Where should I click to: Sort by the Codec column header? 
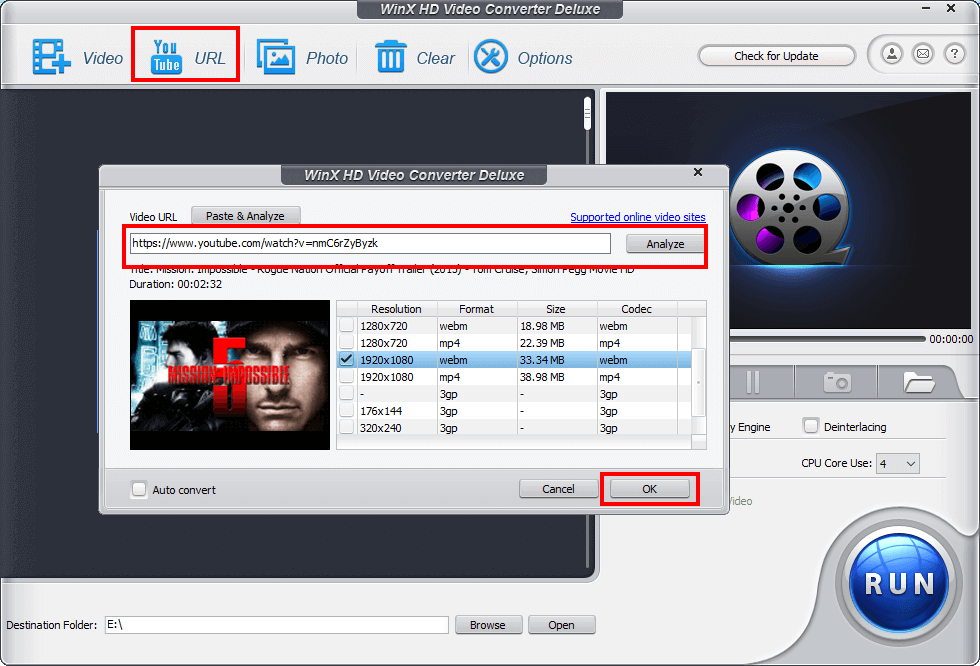tap(636, 309)
